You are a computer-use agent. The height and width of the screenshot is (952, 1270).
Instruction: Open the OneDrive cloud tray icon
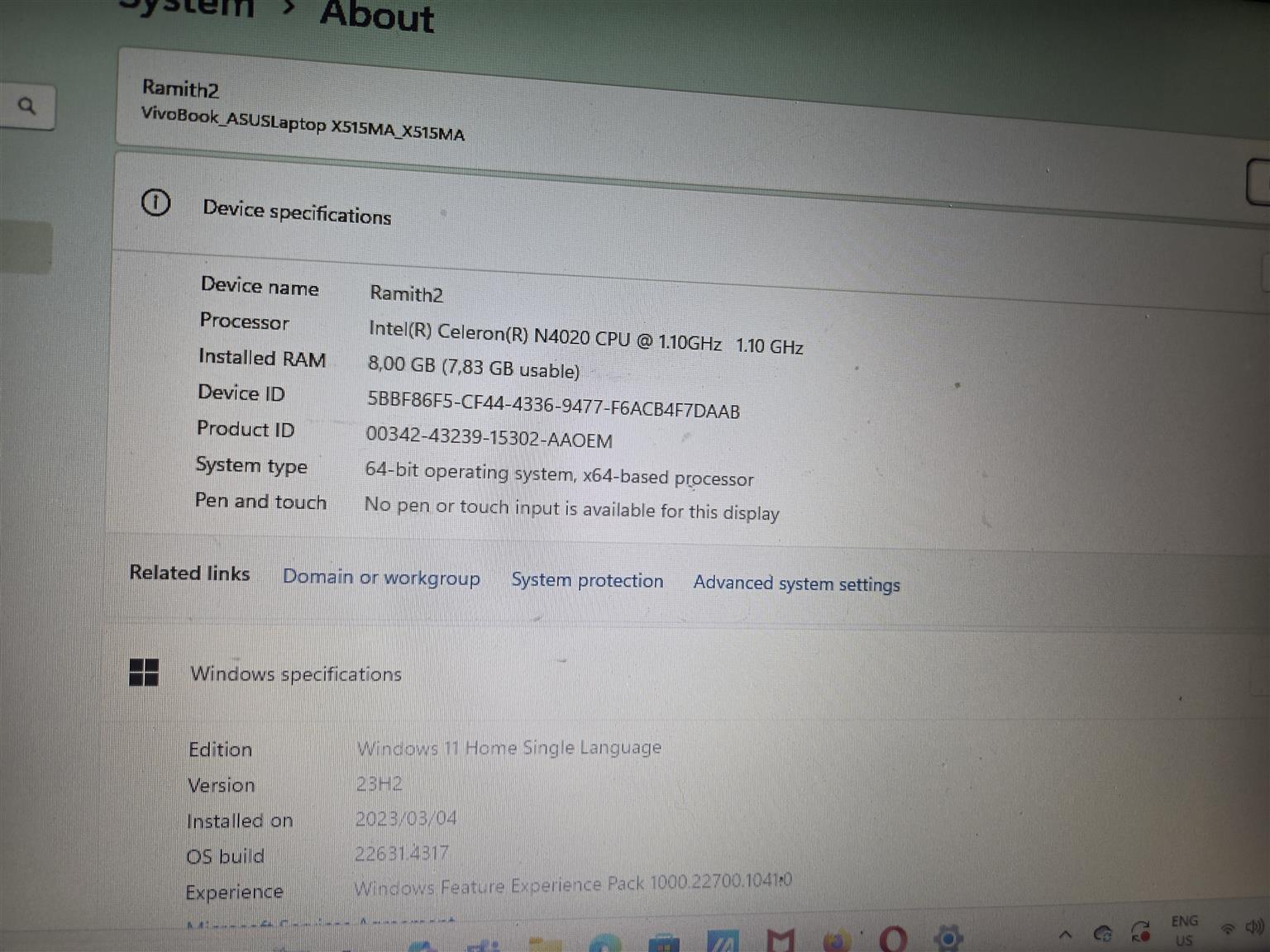pyautogui.click(x=1102, y=934)
